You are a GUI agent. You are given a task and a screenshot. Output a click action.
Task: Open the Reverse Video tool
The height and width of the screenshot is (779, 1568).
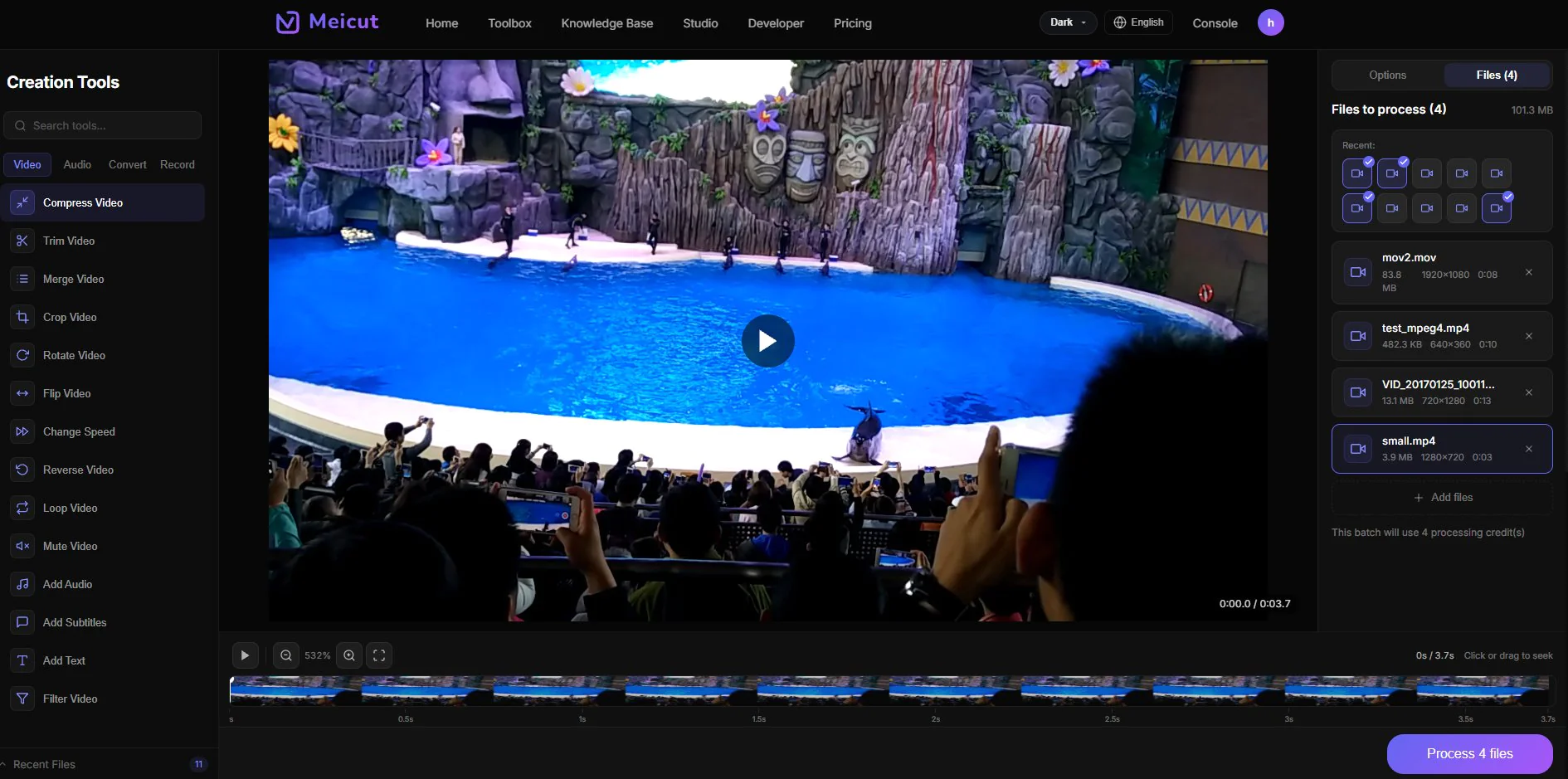click(103, 470)
